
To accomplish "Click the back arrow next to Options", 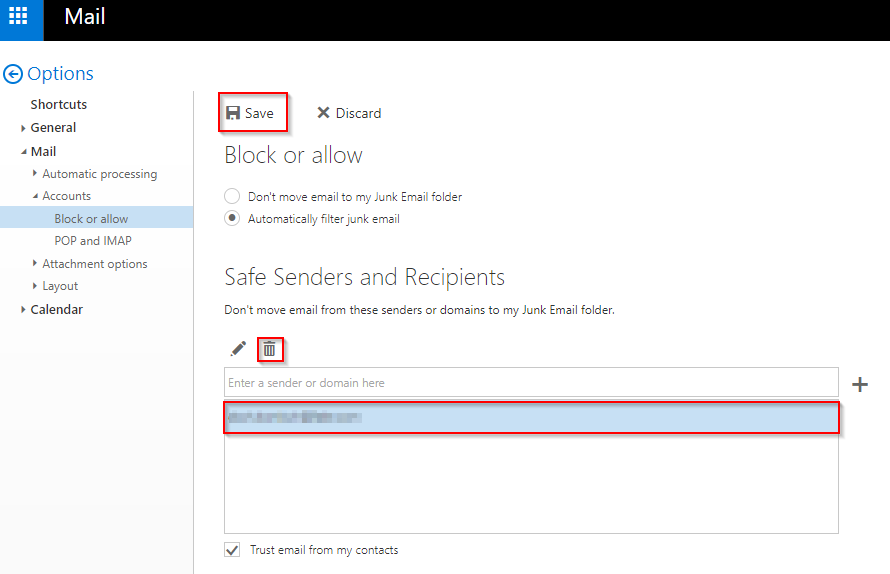I will click(13, 74).
